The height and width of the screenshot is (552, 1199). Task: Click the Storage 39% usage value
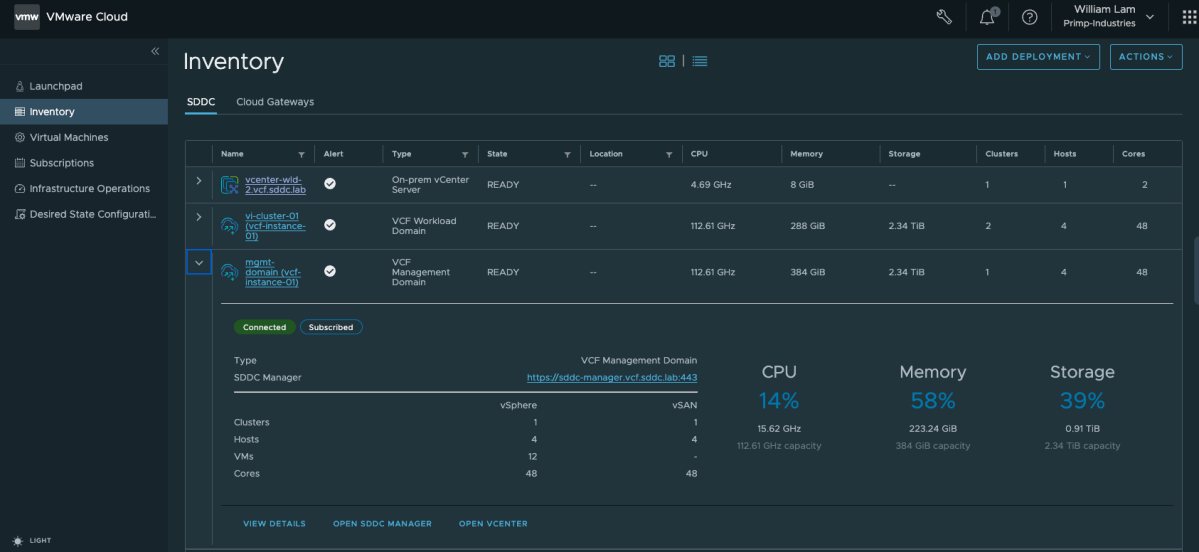(x=1082, y=401)
